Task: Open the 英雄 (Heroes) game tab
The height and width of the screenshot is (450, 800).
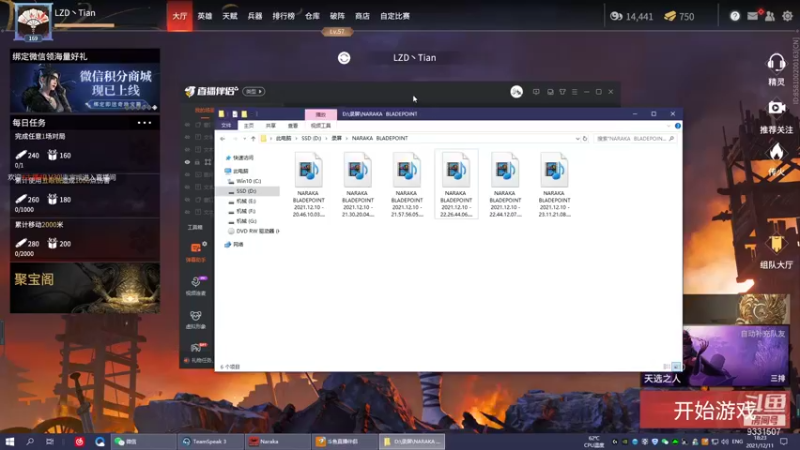Action: tap(205, 16)
